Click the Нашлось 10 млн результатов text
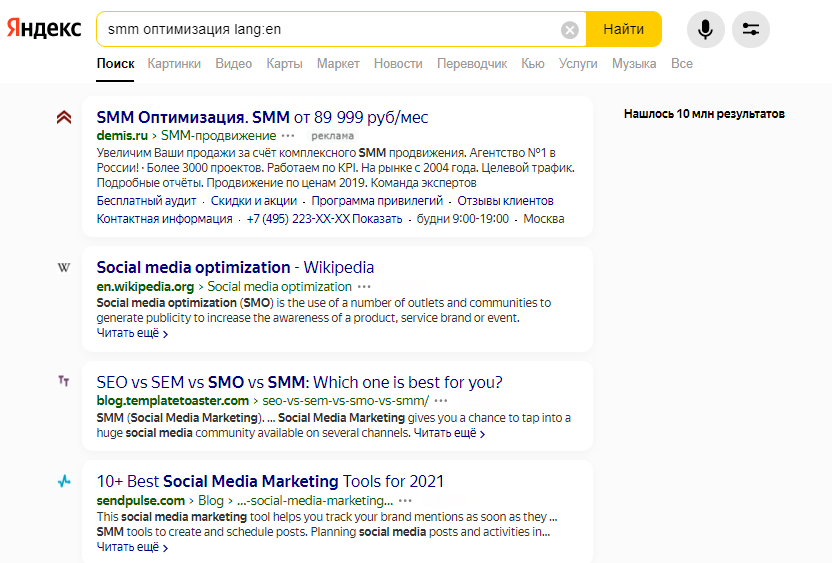The width and height of the screenshot is (832, 563). click(704, 114)
